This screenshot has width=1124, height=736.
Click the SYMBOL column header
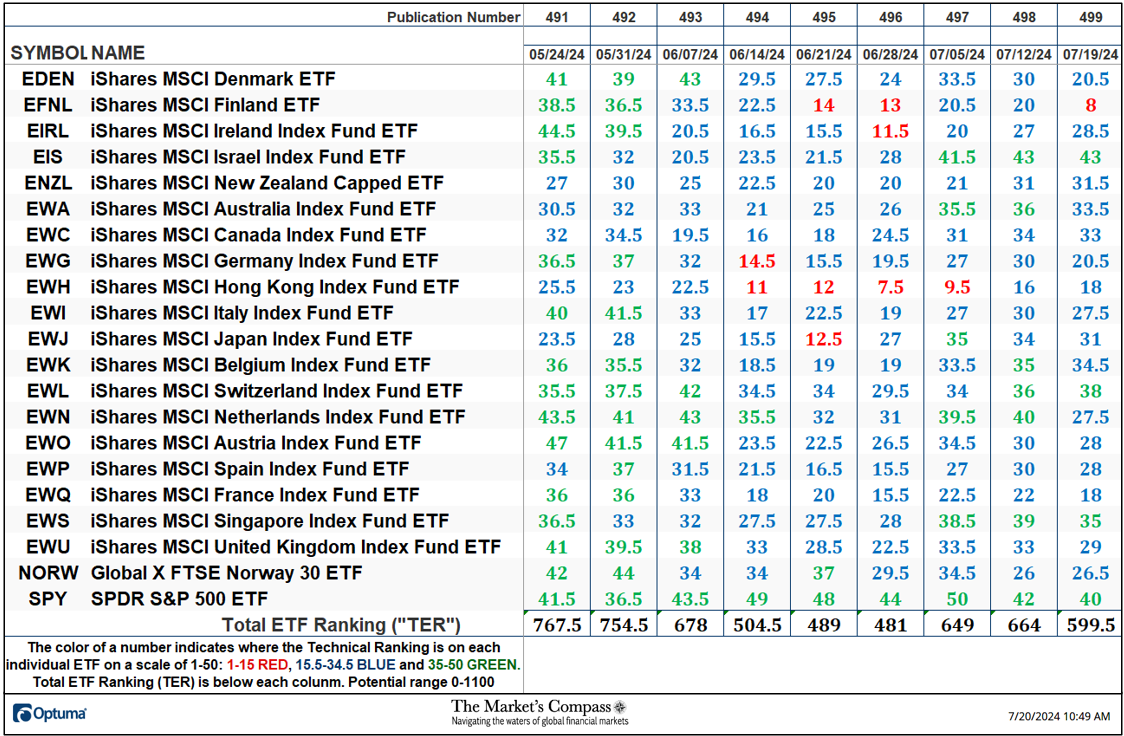[x=47, y=53]
